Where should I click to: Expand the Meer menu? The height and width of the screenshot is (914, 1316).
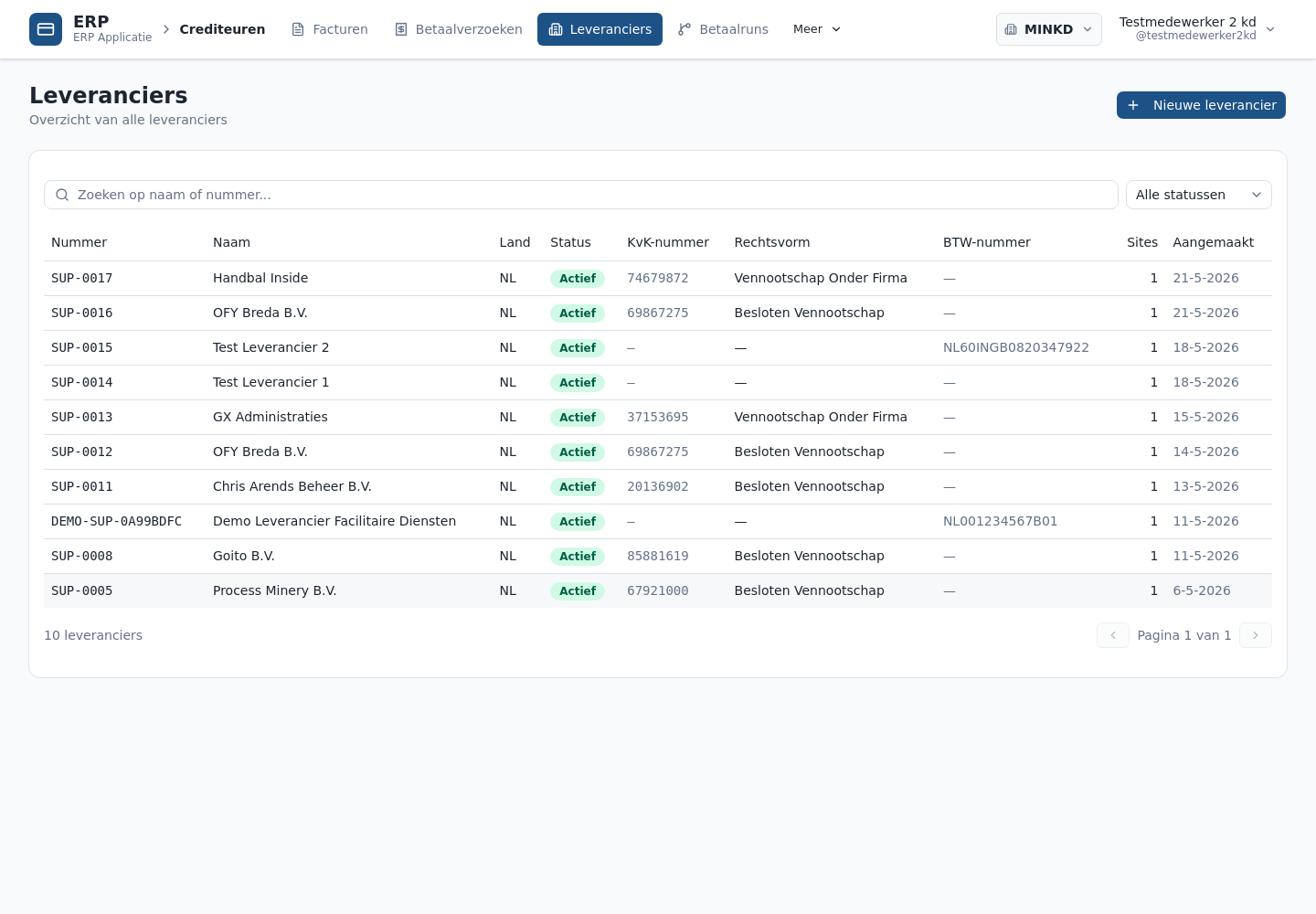click(x=817, y=29)
